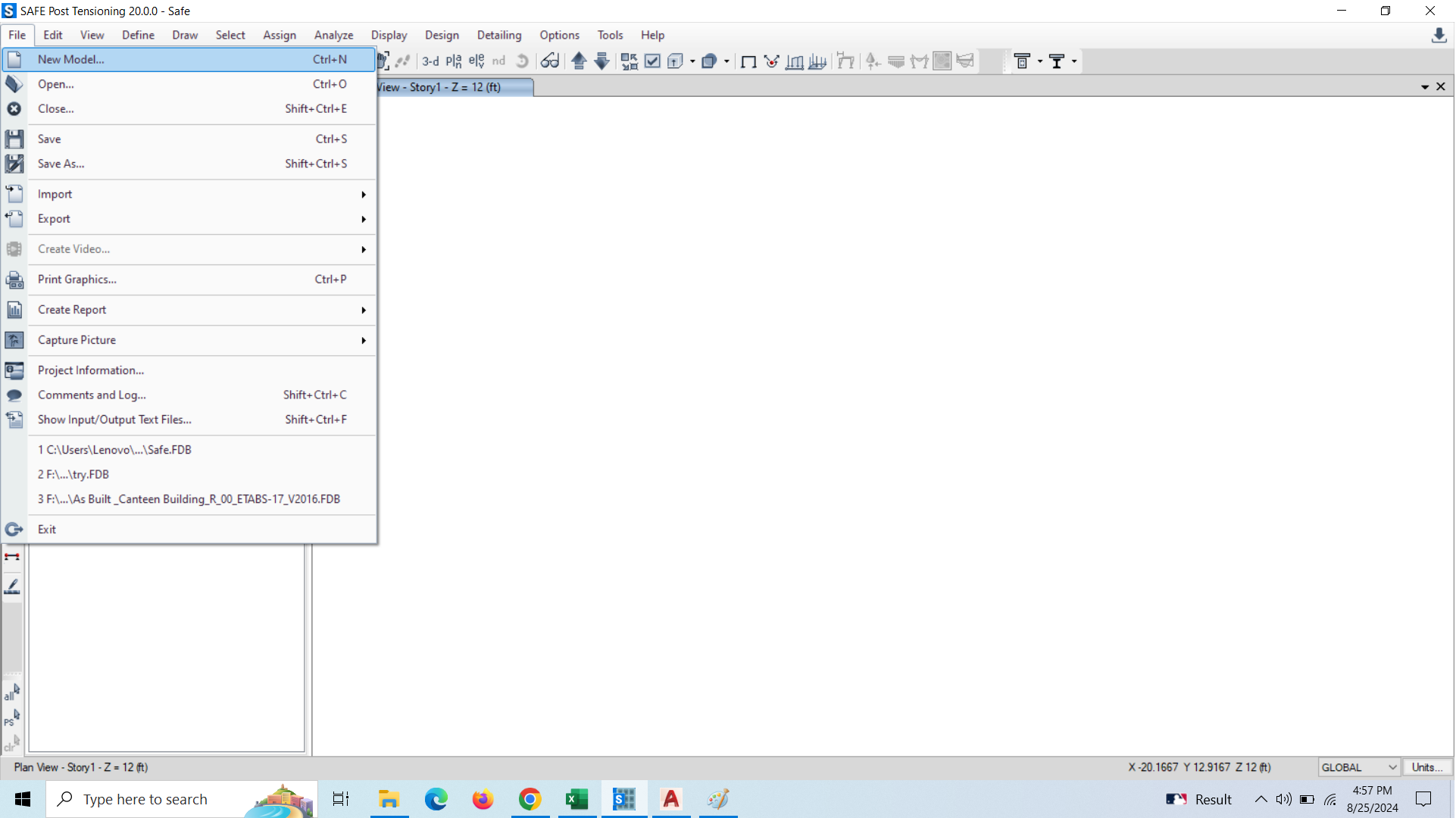Open the Import submenu

(54, 193)
